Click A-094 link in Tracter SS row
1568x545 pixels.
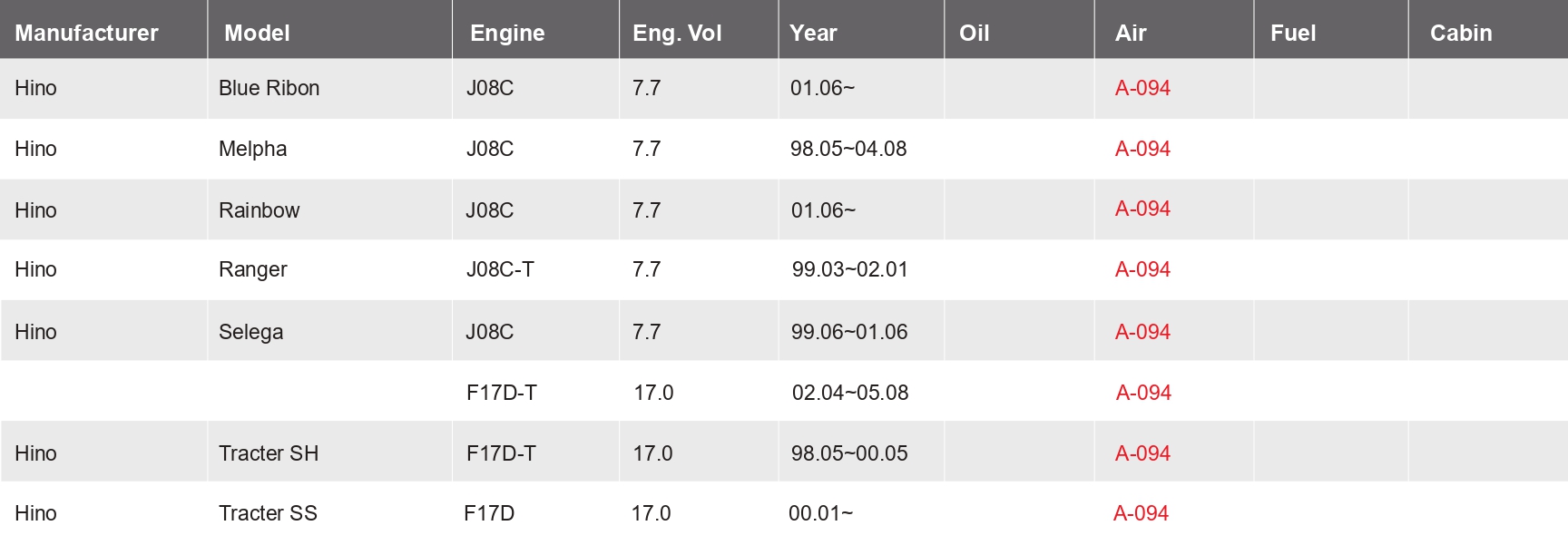point(1141,513)
